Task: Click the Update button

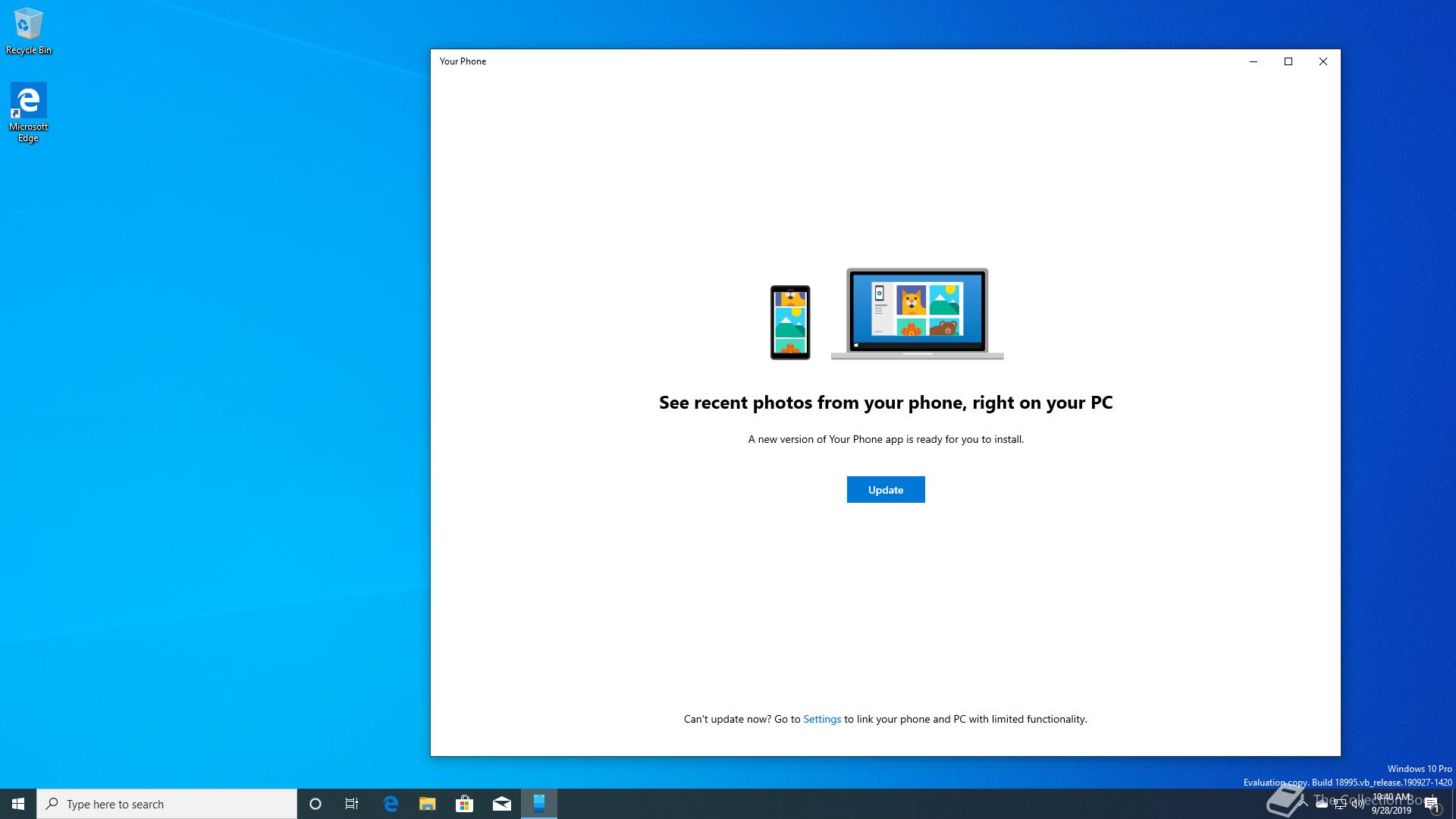Action: click(885, 490)
